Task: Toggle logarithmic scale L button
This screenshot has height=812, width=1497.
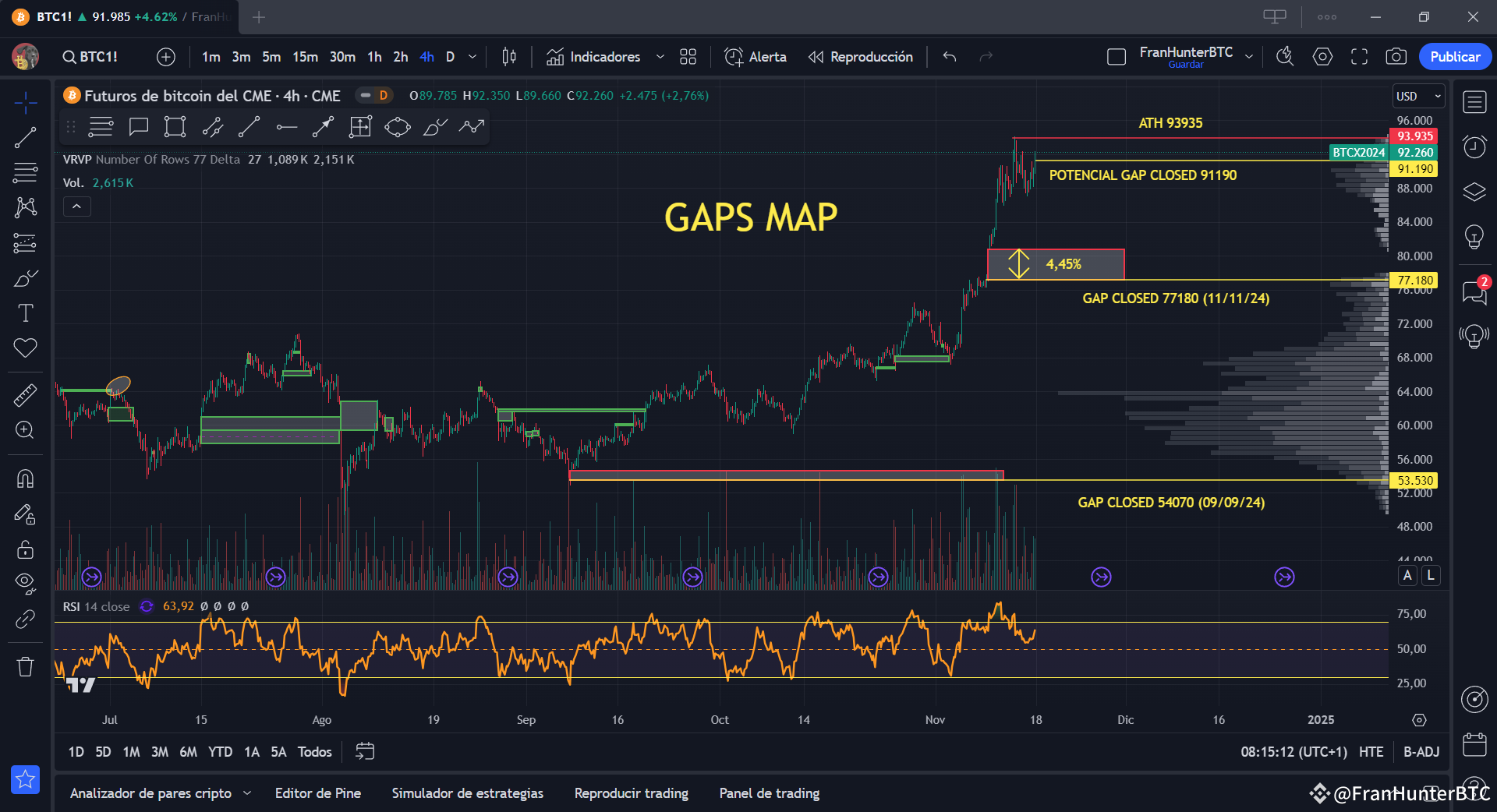Action: pyautogui.click(x=1431, y=576)
